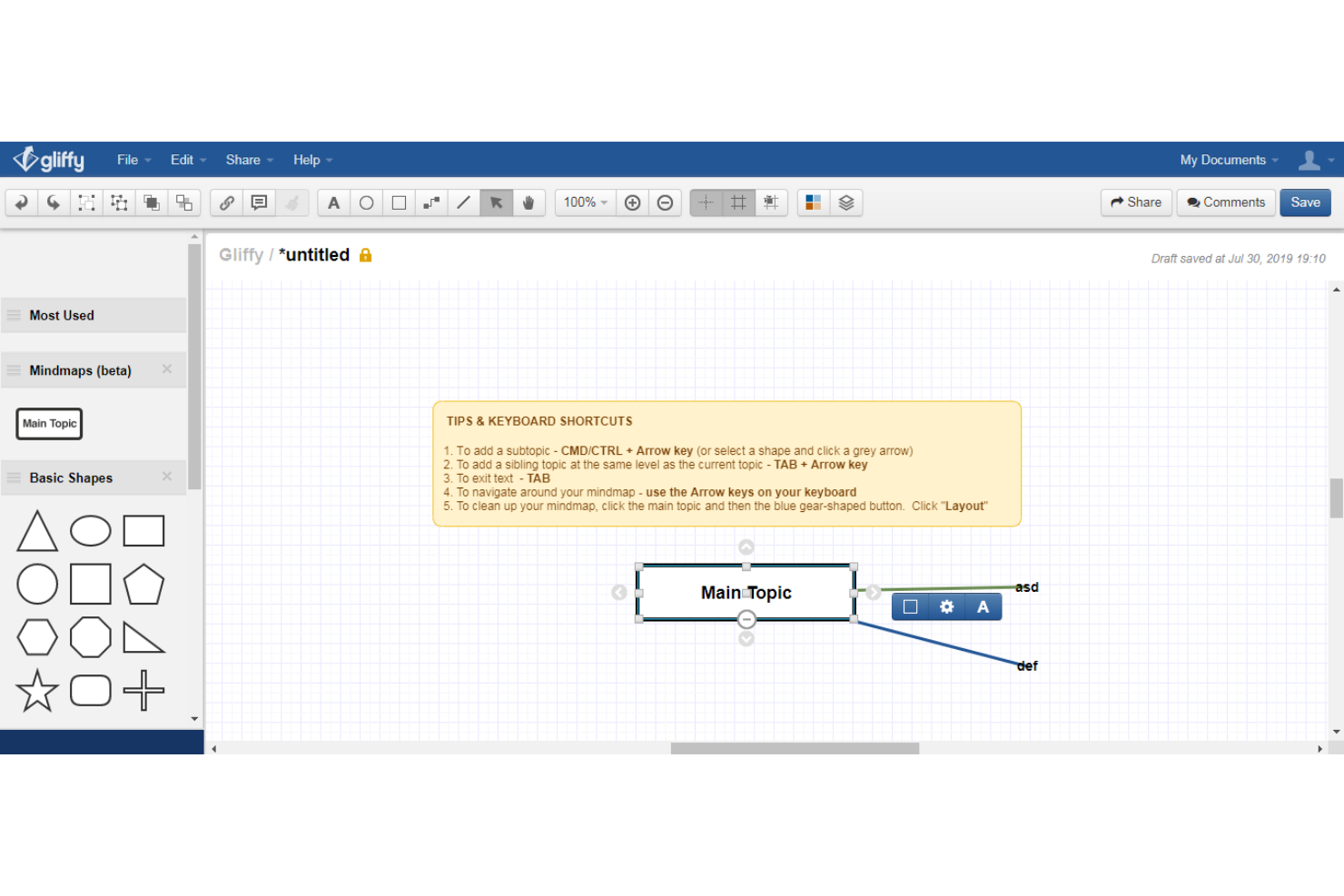The image size is (1344, 896).
Task: Collapse the Basic Shapes section header
Action: coord(94,478)
